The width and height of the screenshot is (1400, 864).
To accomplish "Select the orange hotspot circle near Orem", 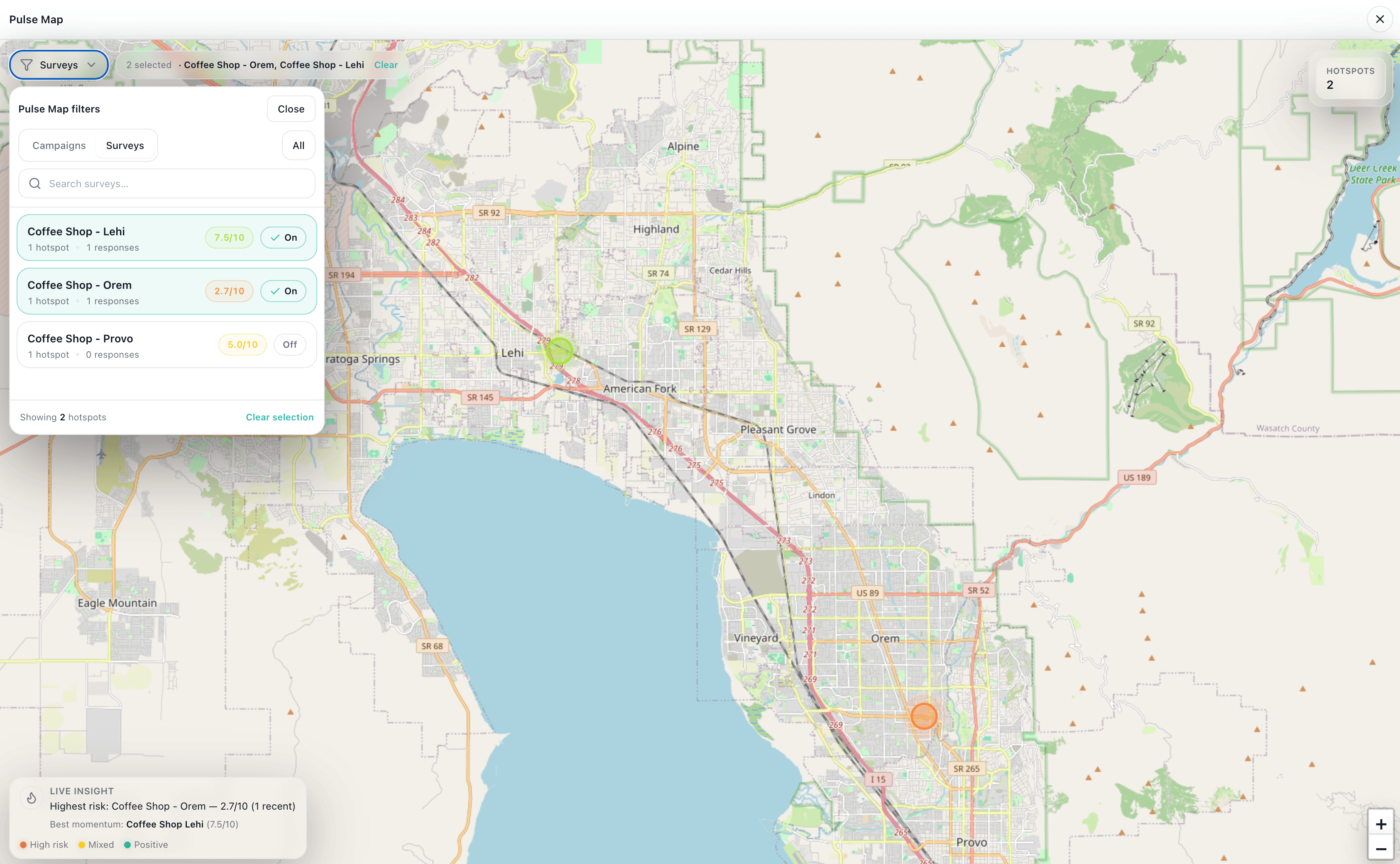I will [924, 716].
